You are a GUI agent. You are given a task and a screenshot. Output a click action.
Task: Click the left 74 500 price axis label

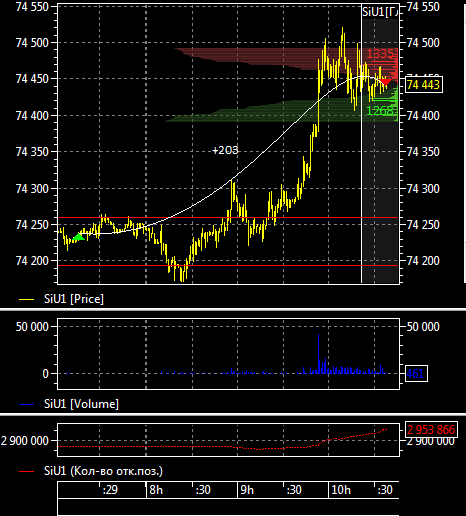(x=32, y=43)
